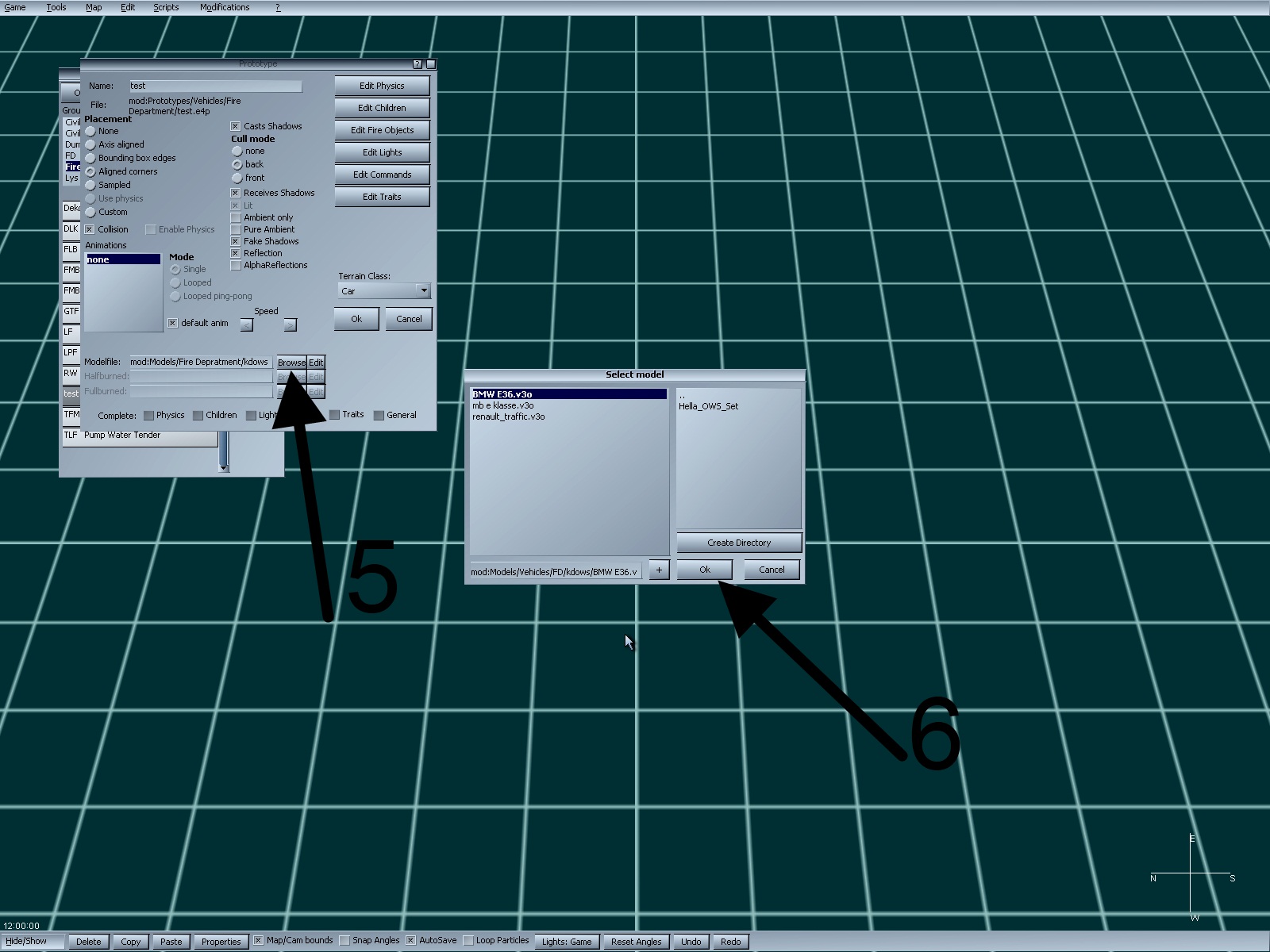Open the Terrain Class dropdown
Viewport: 1270px width, 952px height.
tap(424, 291)
